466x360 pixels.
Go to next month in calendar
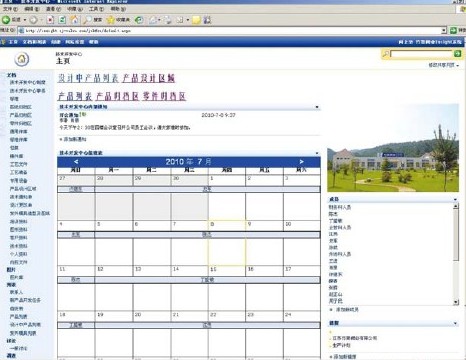[301, 162]
